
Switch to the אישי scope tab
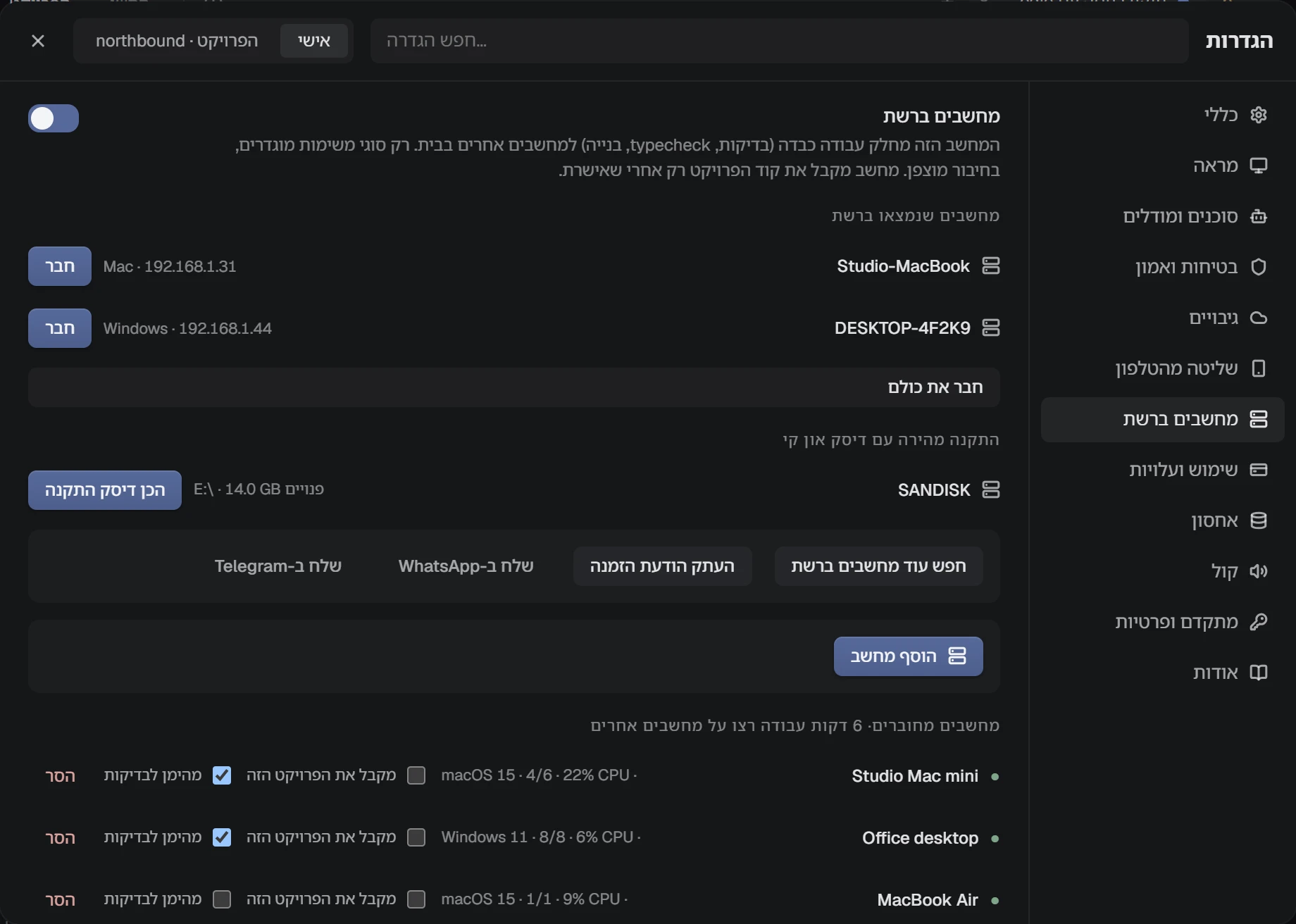314,41
